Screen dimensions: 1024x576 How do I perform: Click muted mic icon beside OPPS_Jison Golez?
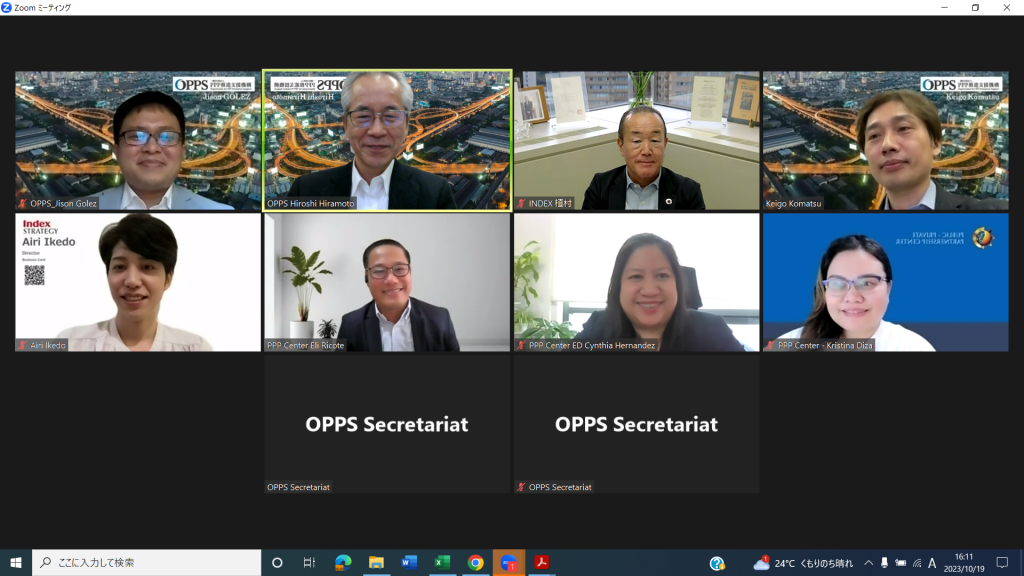(x=23, y=204)
